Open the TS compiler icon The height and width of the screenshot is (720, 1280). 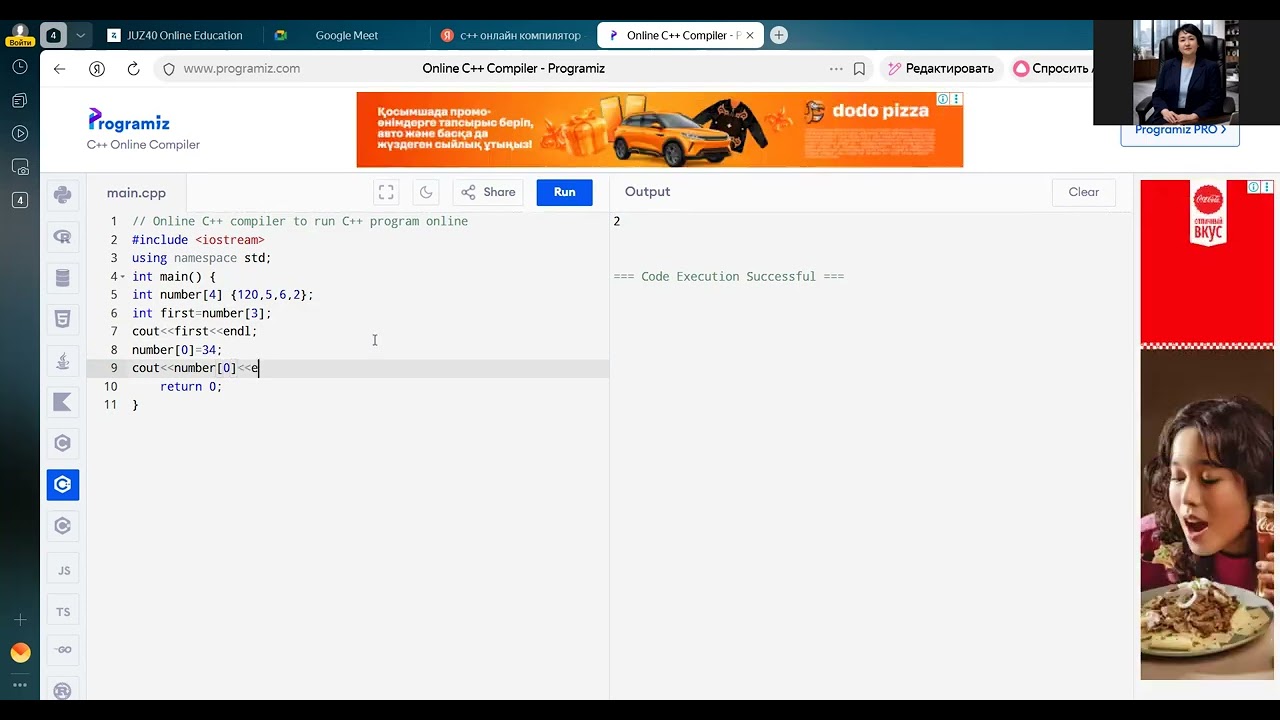[63, 612]
